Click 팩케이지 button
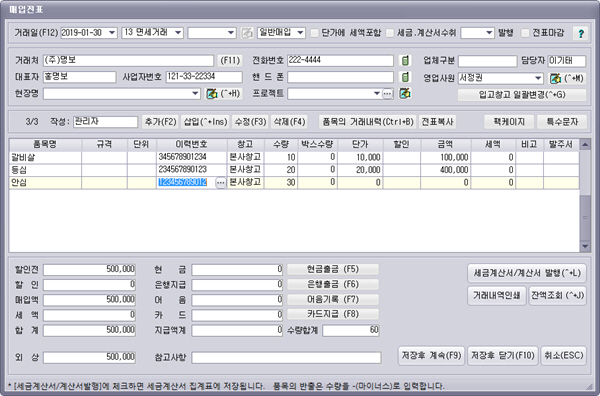 tap(509, 122)
